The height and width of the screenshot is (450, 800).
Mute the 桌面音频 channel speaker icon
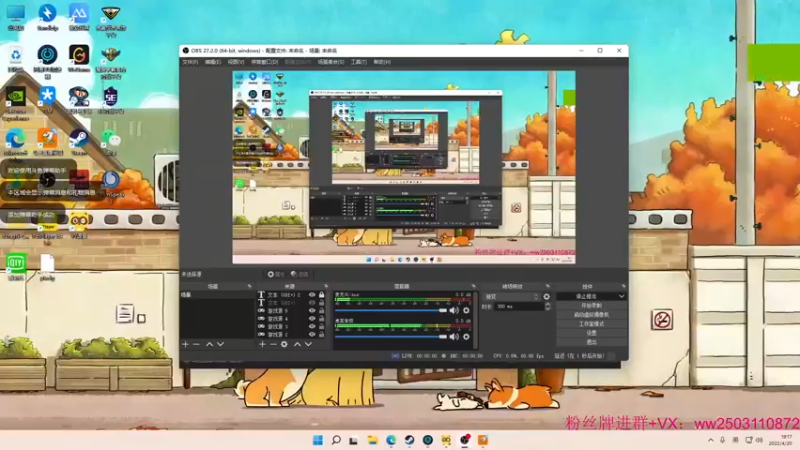click(x=454, y=337)
